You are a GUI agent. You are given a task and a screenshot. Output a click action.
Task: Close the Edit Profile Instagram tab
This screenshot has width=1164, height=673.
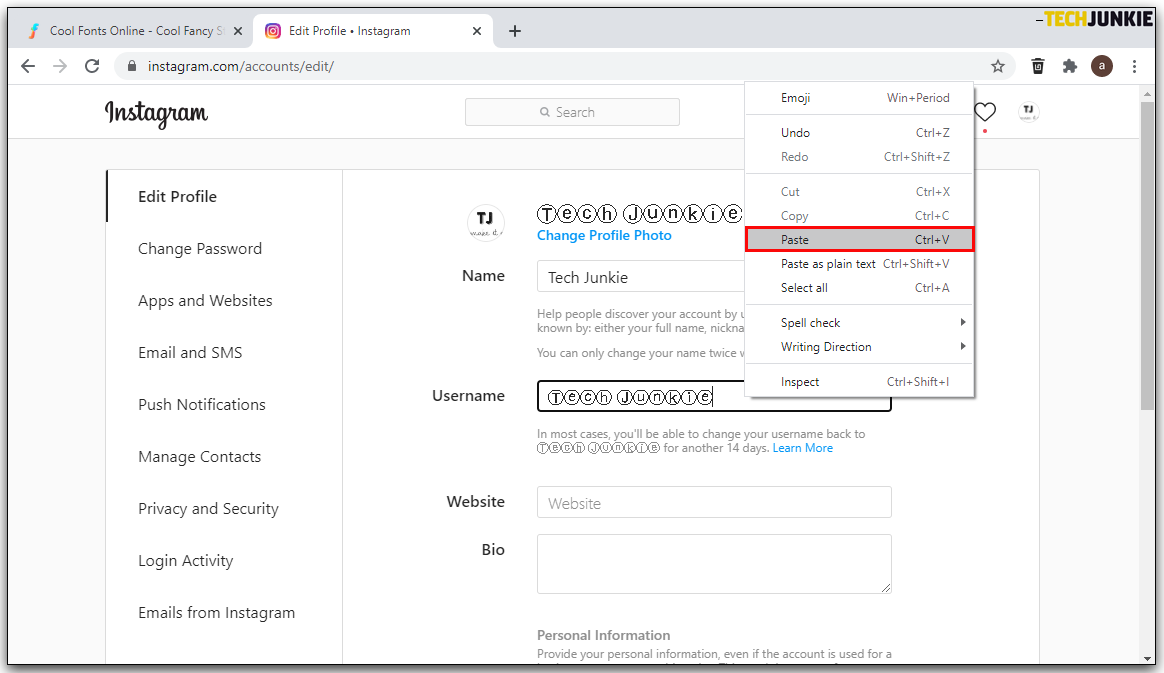477,31
